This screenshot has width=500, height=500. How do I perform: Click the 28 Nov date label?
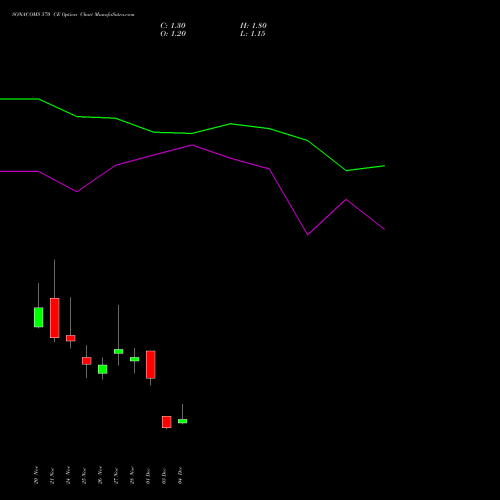[x=132, y=475]
